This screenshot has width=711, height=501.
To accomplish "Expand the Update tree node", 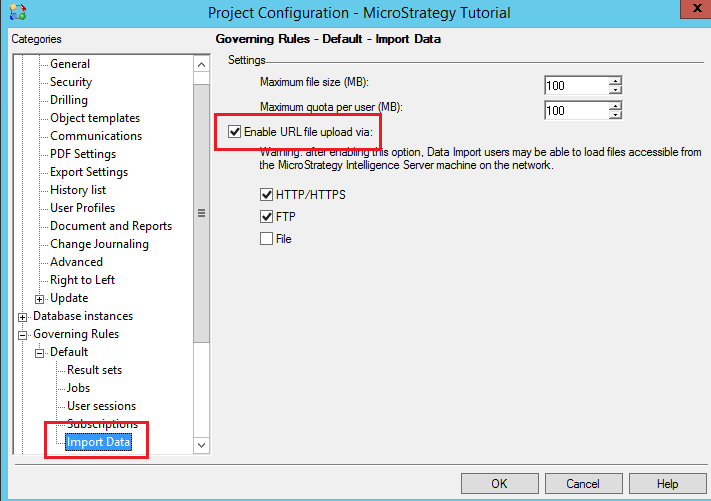I will [x=39, y=299].
